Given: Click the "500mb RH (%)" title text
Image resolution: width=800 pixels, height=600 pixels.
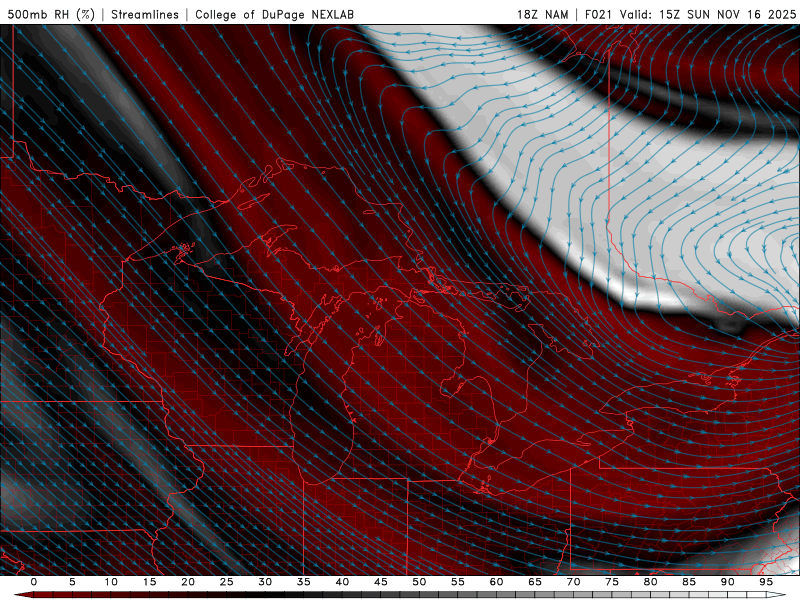Looking at the screenshot, I should (x=51, y=15).
